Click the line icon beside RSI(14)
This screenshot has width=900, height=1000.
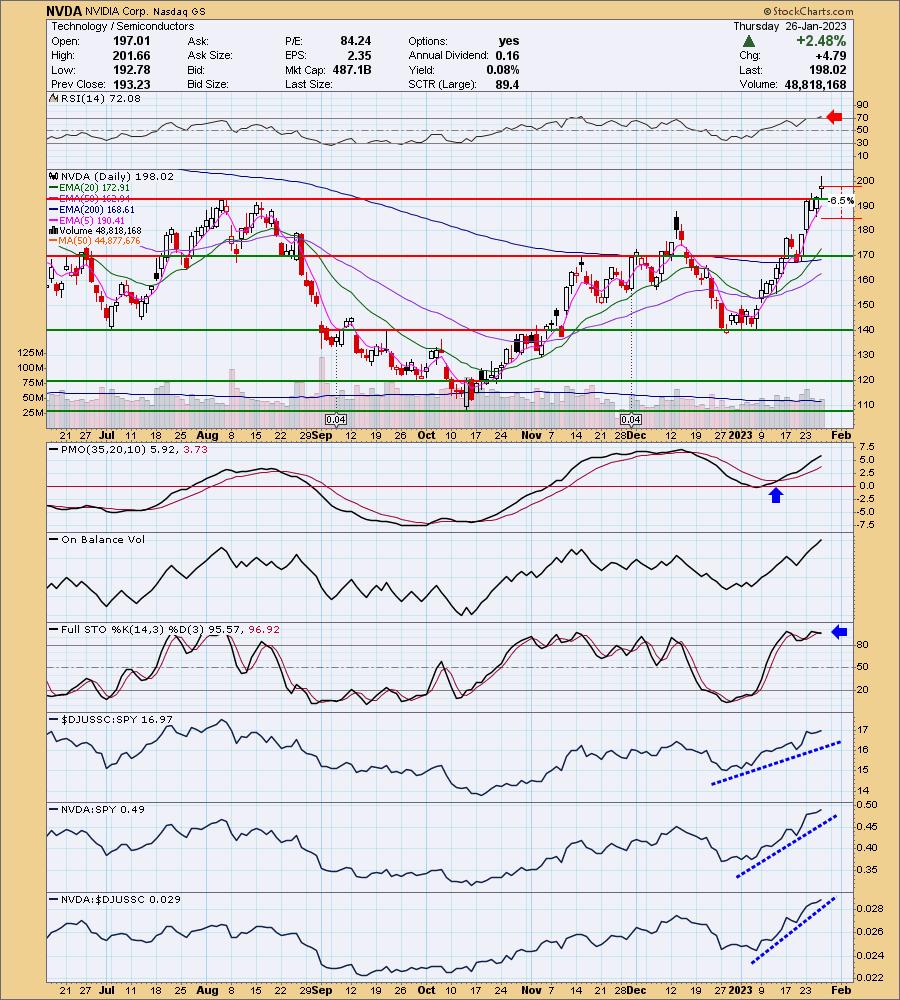tap(54, 98)
